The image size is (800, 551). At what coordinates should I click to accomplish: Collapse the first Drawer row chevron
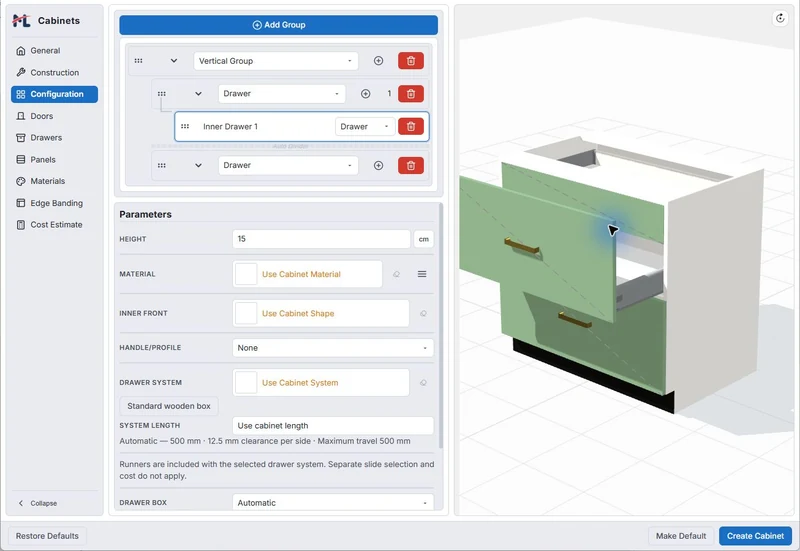(198, 94)
